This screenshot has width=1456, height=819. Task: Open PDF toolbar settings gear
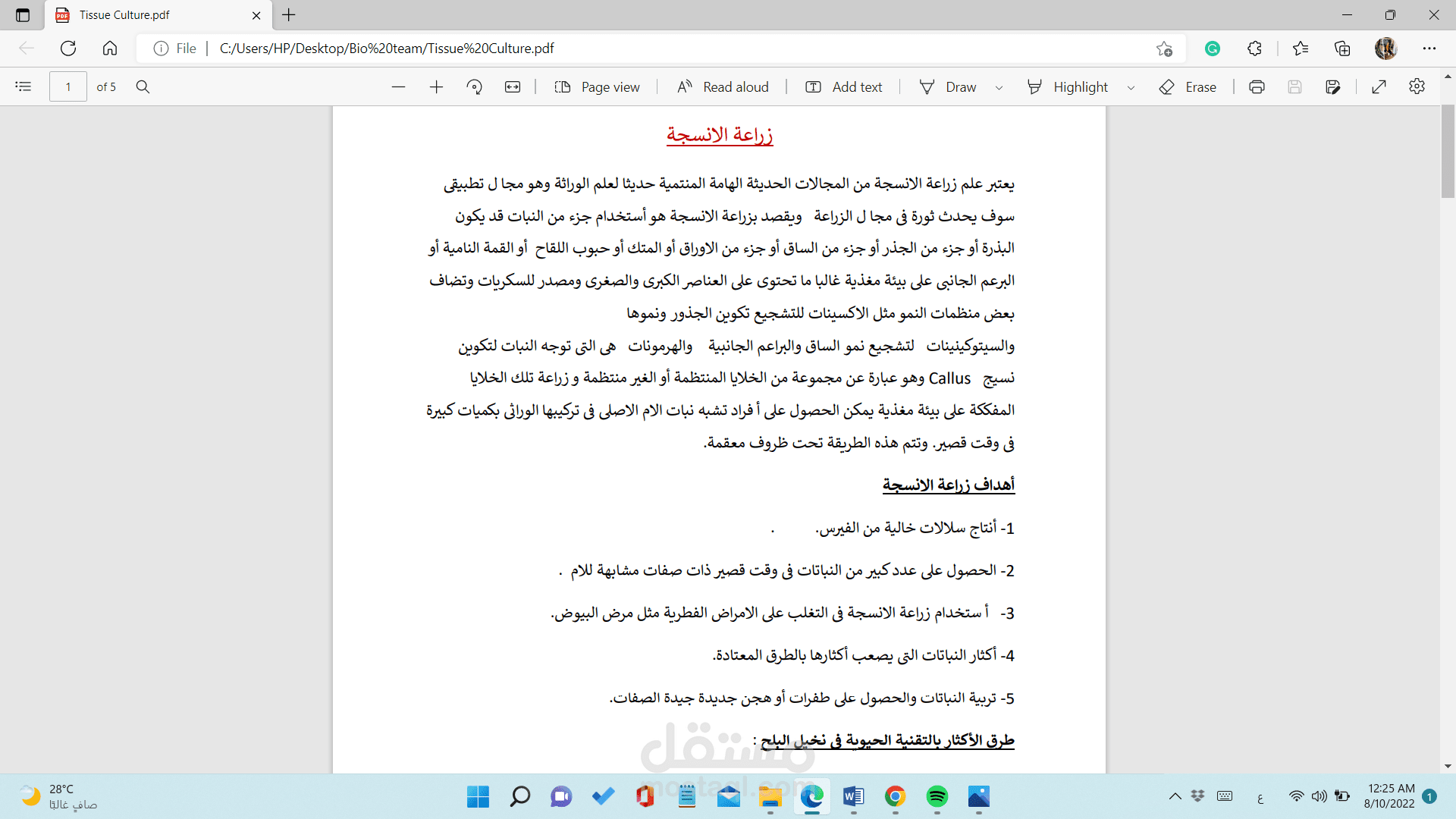pyautogui.click(x=1417, y=86)
